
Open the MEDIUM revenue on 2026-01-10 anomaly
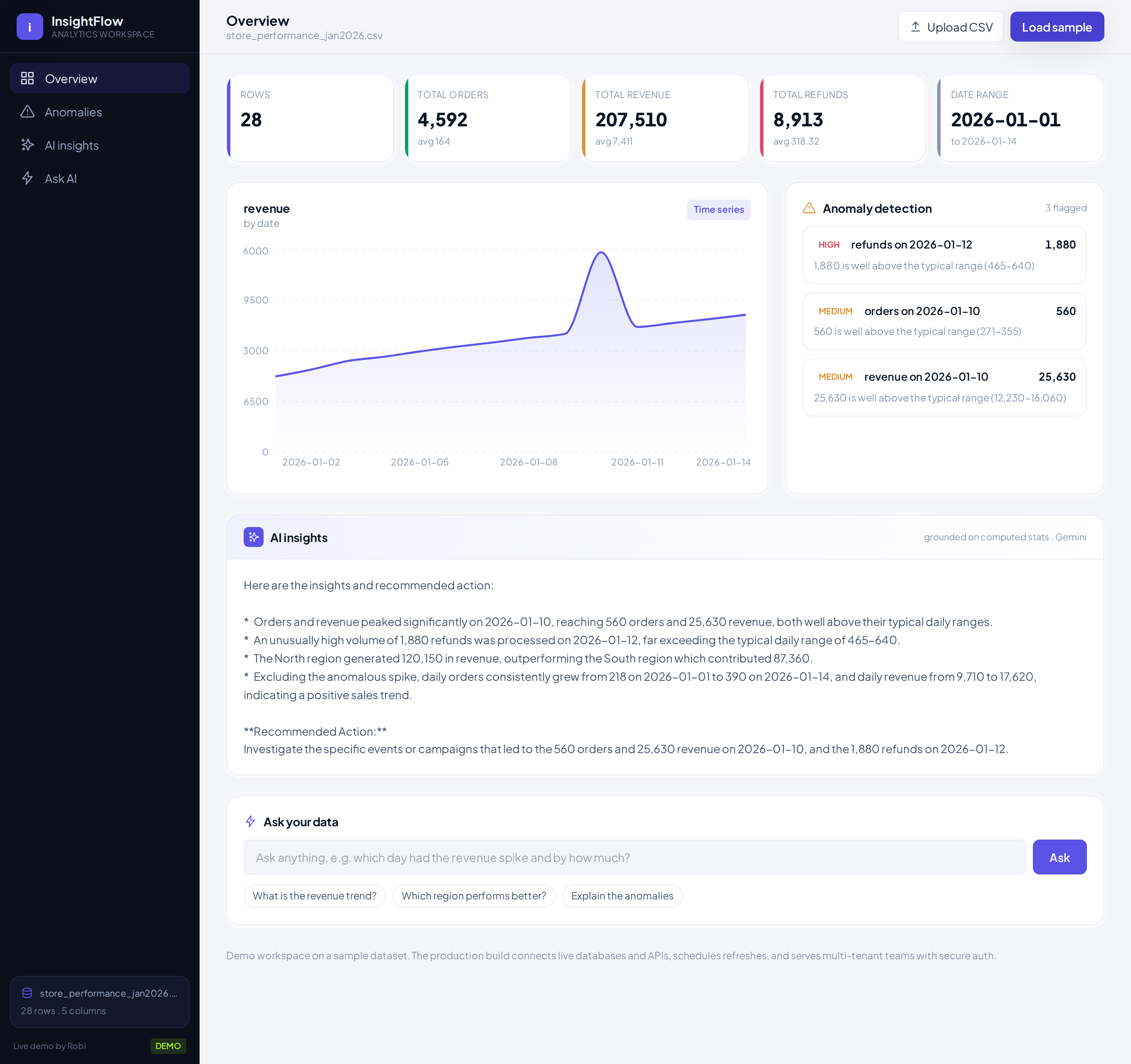tap(944, 387)
